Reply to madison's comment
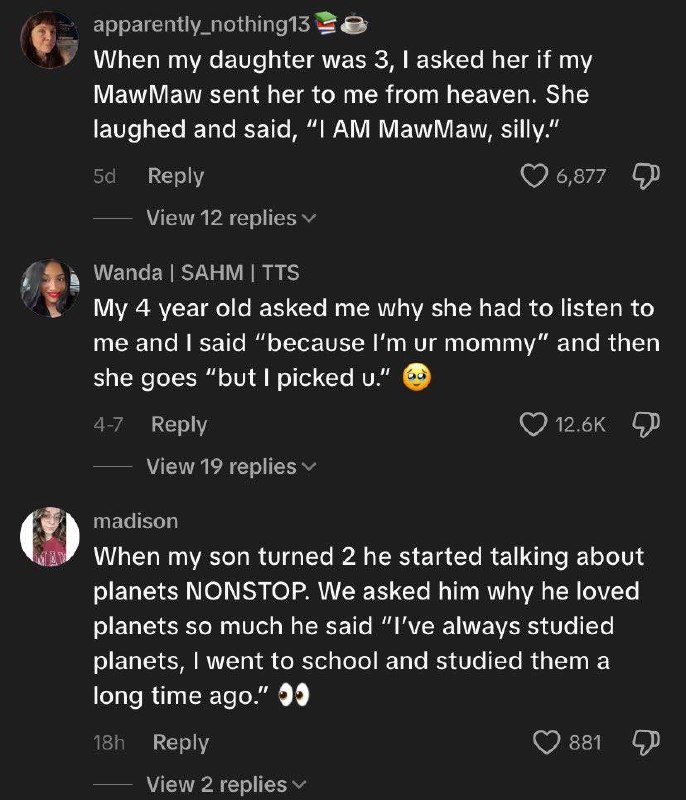Screen dimensions: 686x800 180,742
